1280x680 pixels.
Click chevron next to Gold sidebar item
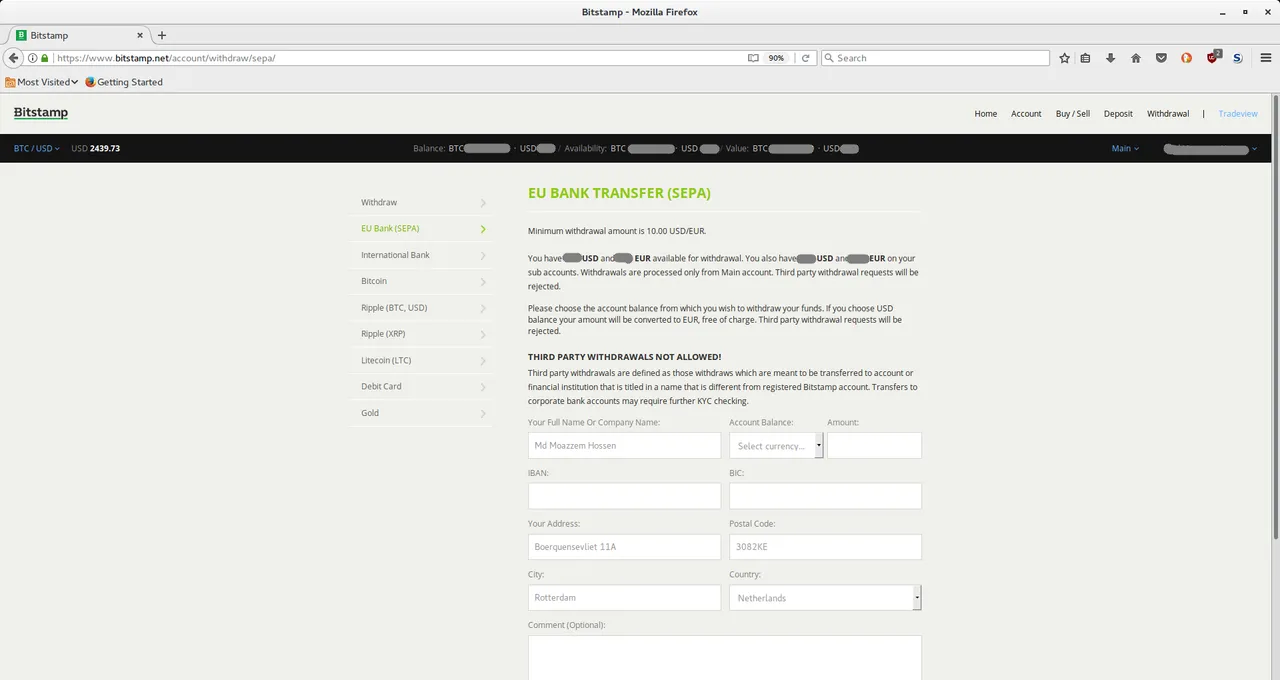(483, 413)
